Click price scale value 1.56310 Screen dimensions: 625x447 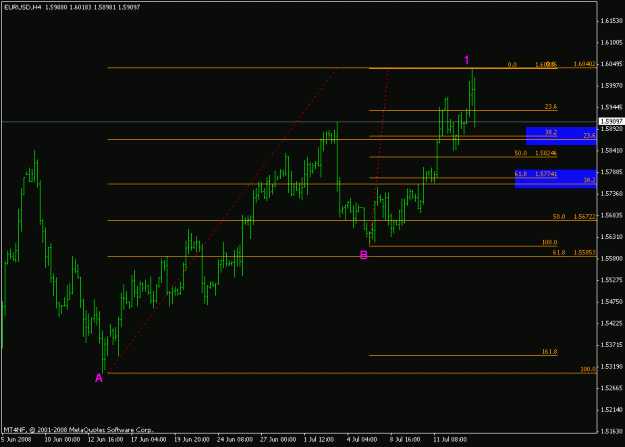click(x=611, y=237)
